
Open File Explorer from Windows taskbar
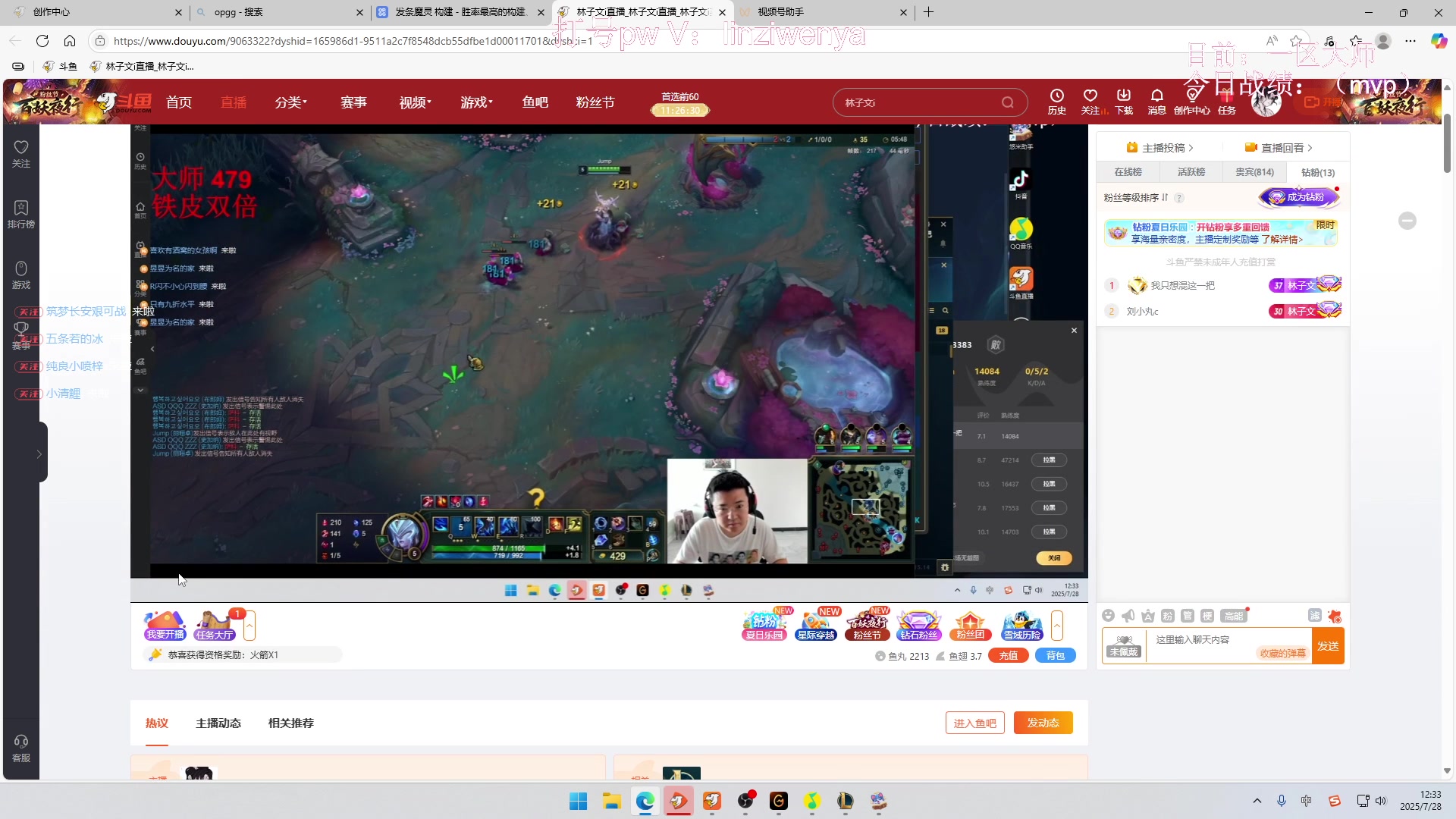611,801
